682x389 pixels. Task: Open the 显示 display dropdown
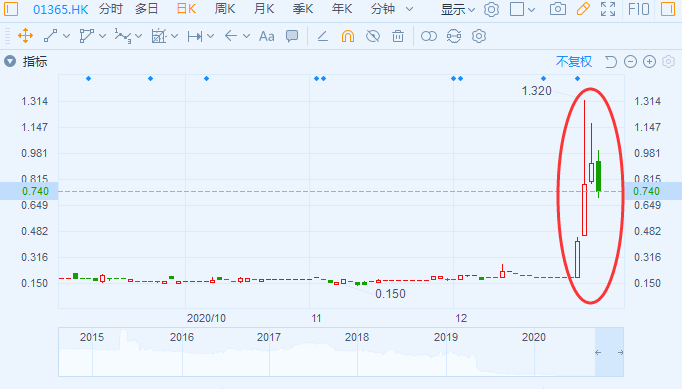458,9
